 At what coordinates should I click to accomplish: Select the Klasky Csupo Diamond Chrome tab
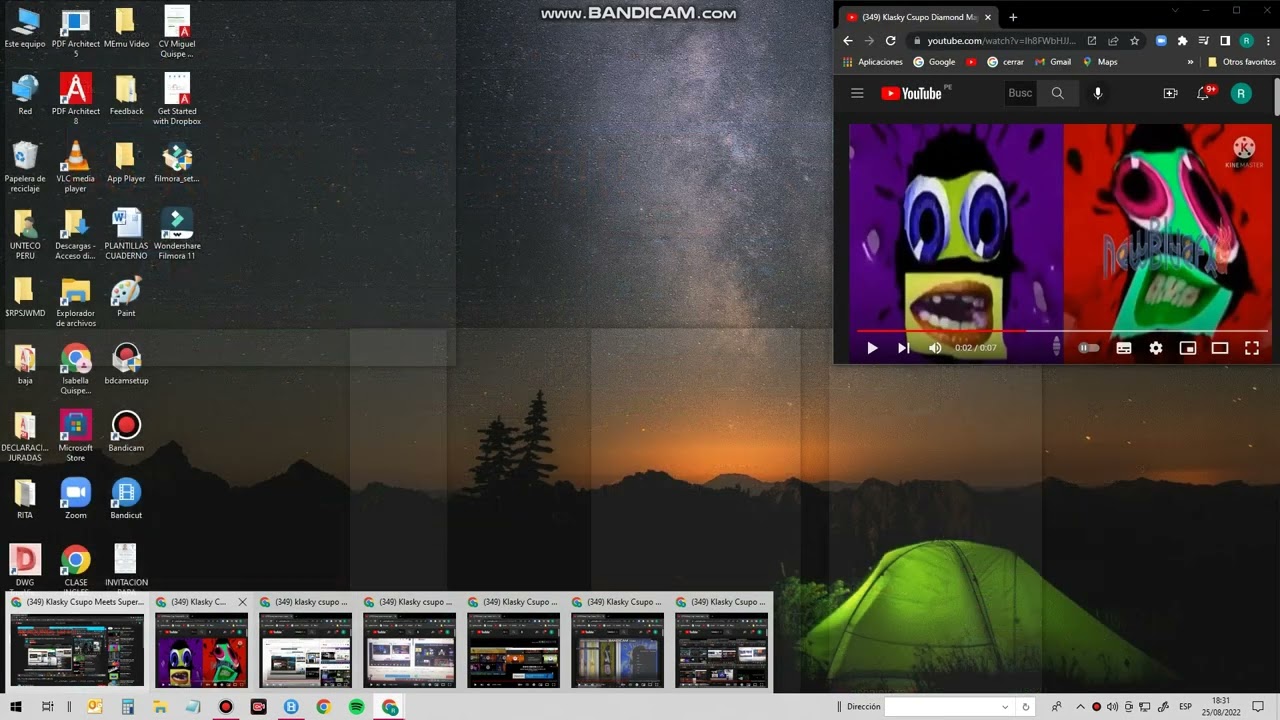point(918,17)
